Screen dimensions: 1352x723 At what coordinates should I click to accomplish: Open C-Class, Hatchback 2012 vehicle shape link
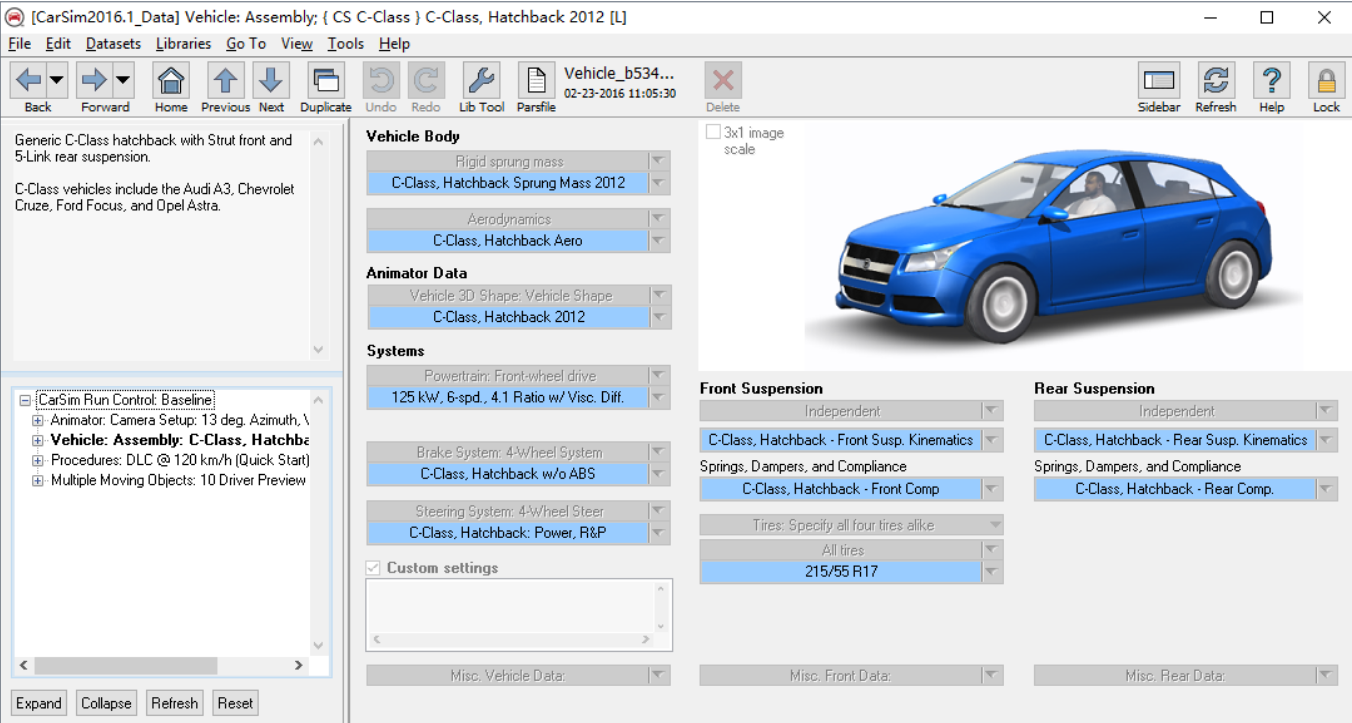tap(508, 317)
